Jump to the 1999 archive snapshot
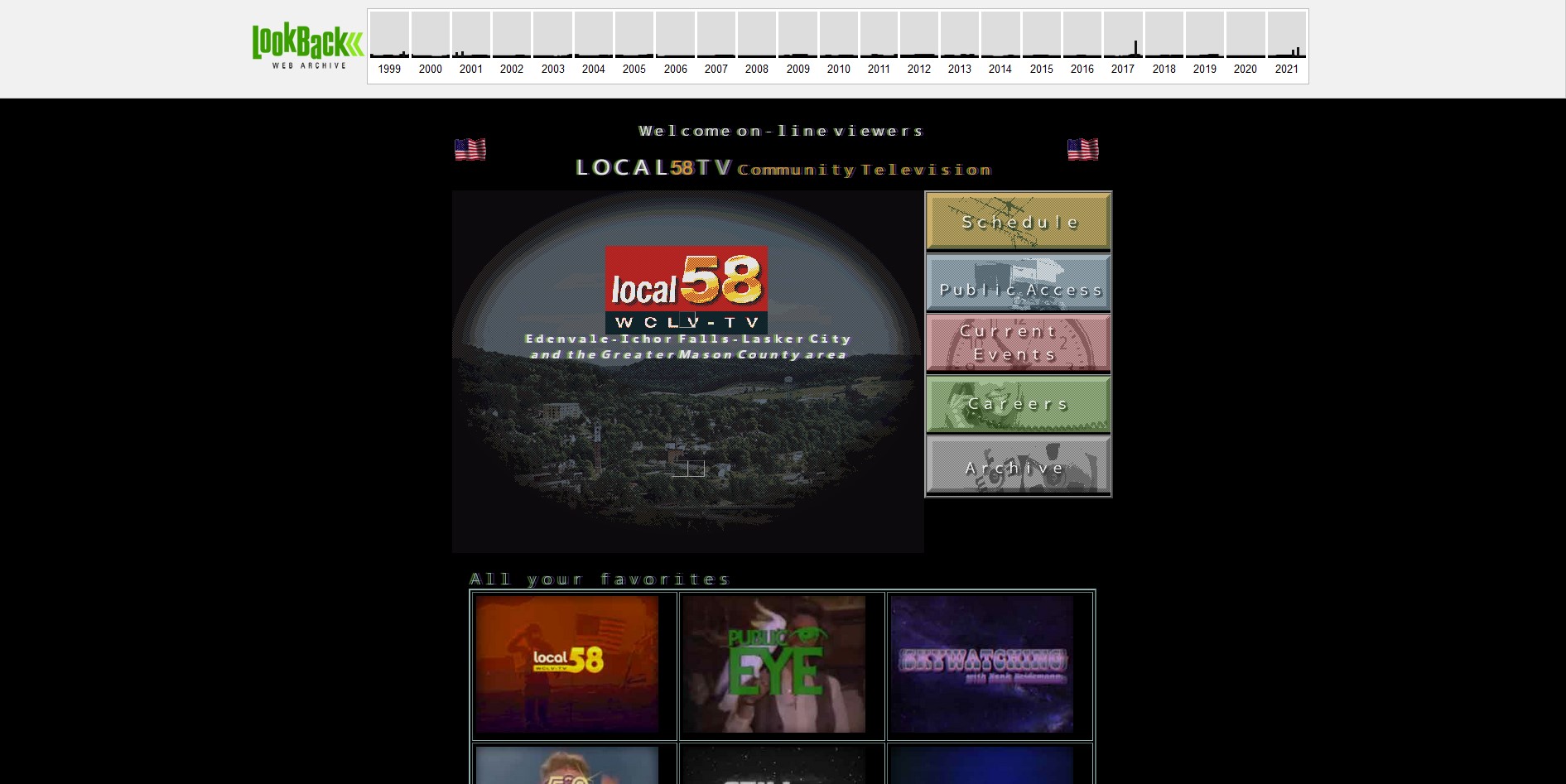The image size is (1566, 784). [x=389, y=46]
